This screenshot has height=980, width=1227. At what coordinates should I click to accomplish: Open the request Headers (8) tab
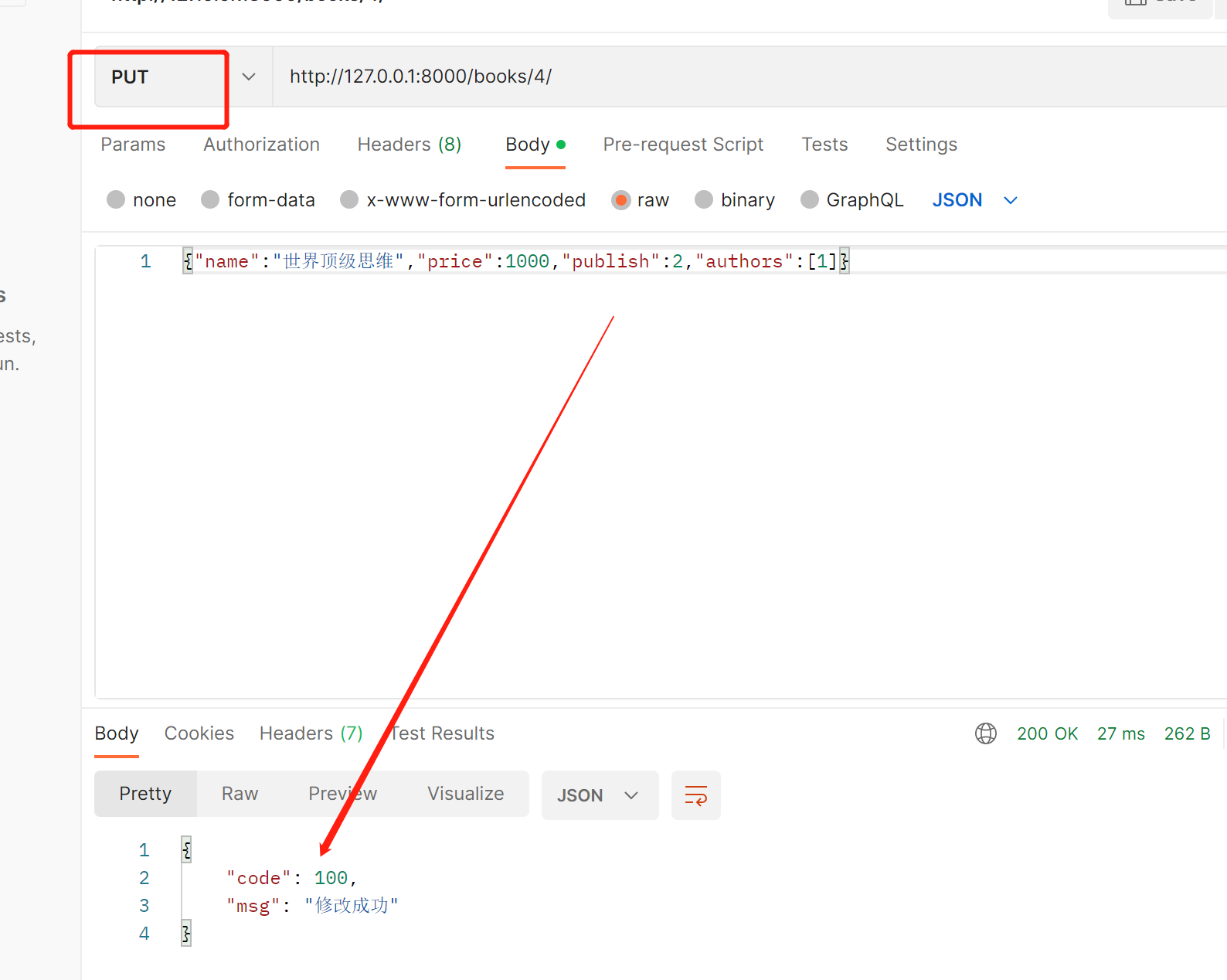coord(410,145)
